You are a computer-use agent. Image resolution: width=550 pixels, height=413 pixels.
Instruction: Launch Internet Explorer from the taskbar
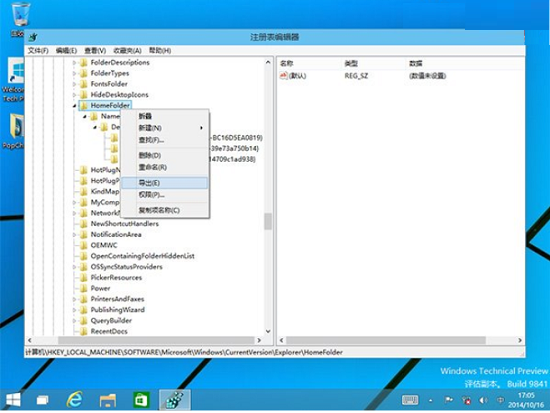click(x=75, y=400)
